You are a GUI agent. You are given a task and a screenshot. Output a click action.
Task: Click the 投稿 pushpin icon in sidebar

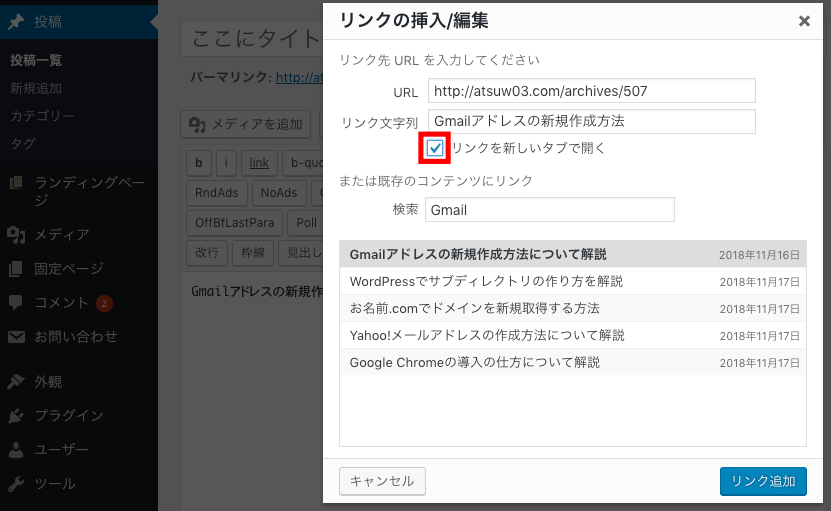click(16, 22)
